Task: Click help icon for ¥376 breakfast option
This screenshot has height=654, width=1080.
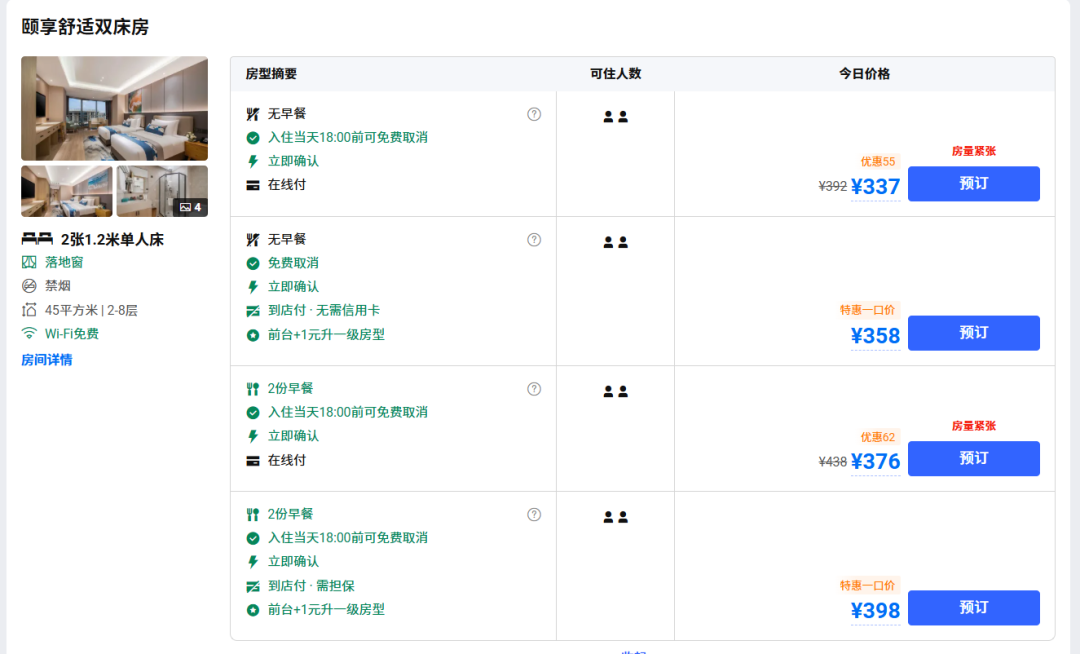Action: pos(534,389)
